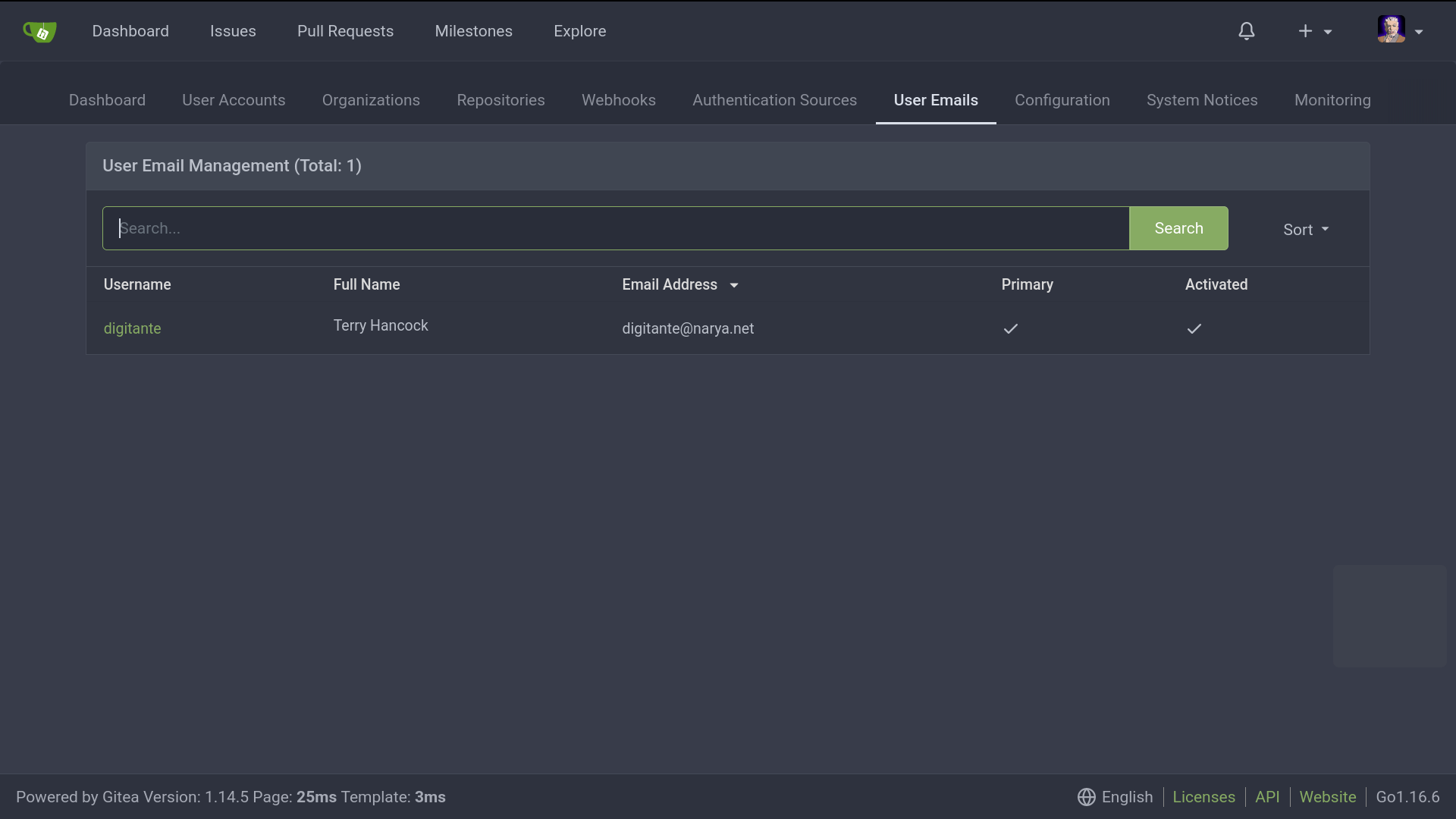Open Explore from the top navigation

click(x=579, y=31)
